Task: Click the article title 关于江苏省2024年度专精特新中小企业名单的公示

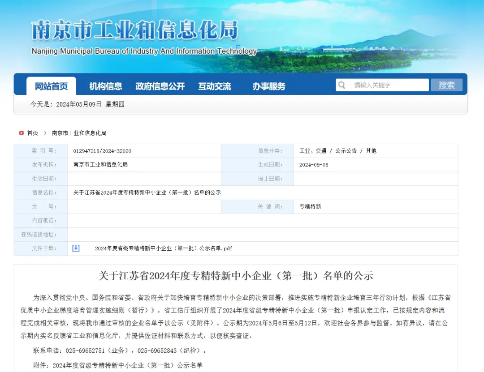Action: coord(236,276)
